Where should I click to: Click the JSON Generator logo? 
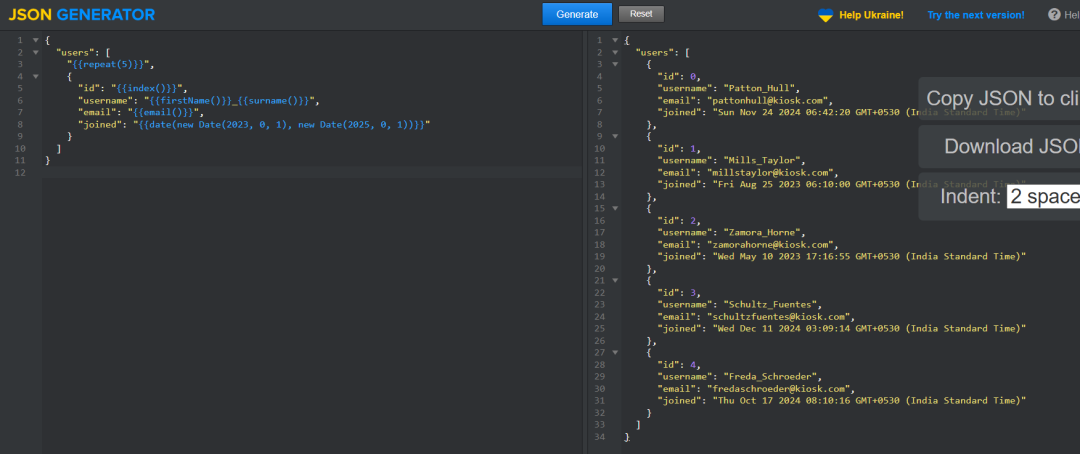coord(82,15)
